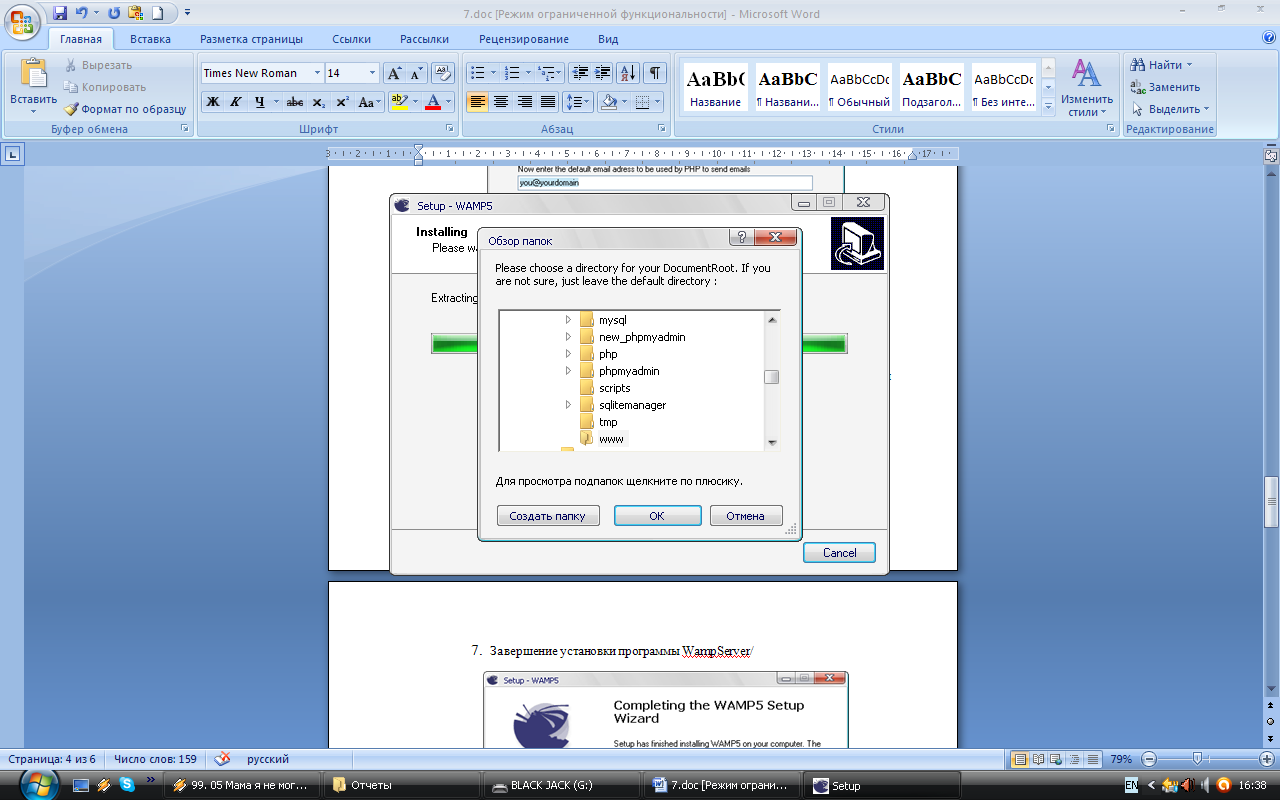The image size is (1280, 800).
Task: Expand the styles gallery
Action: tap(1049, 105)
